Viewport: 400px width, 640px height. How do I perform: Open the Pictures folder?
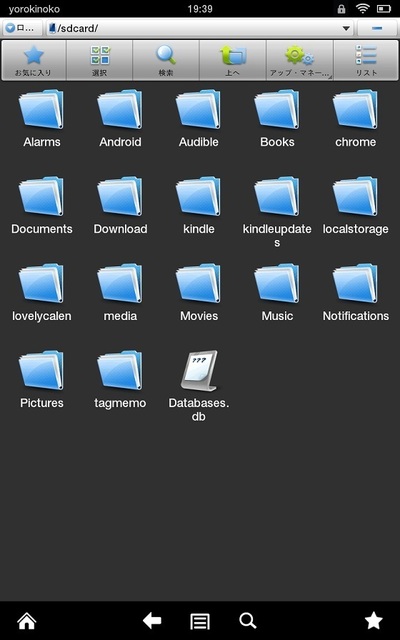click(x=42, y=380)
